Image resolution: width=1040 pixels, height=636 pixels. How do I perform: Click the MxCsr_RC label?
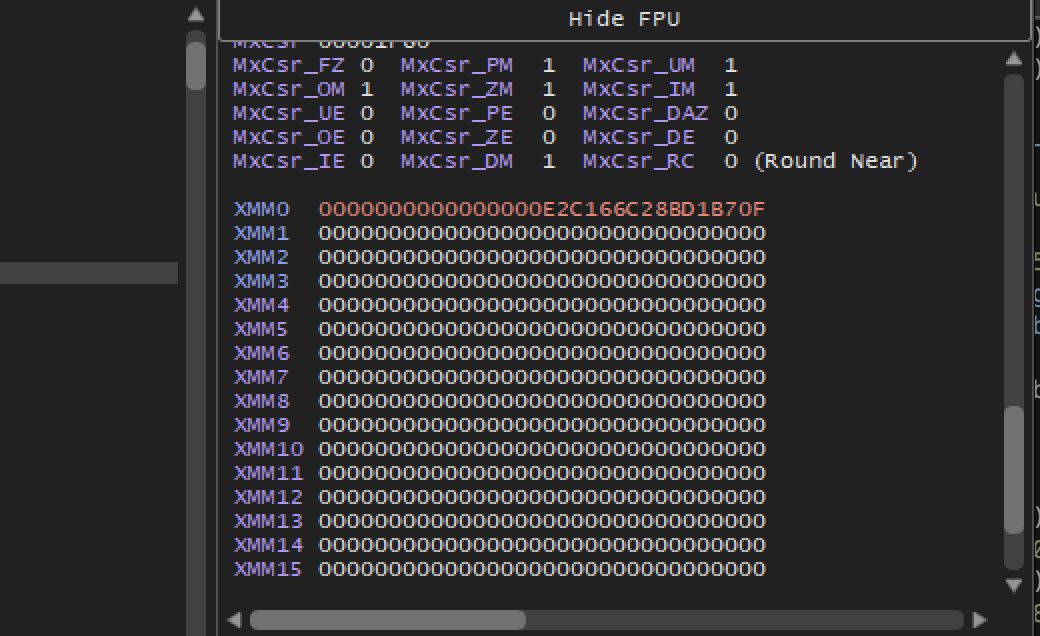[x=639, y=161]
